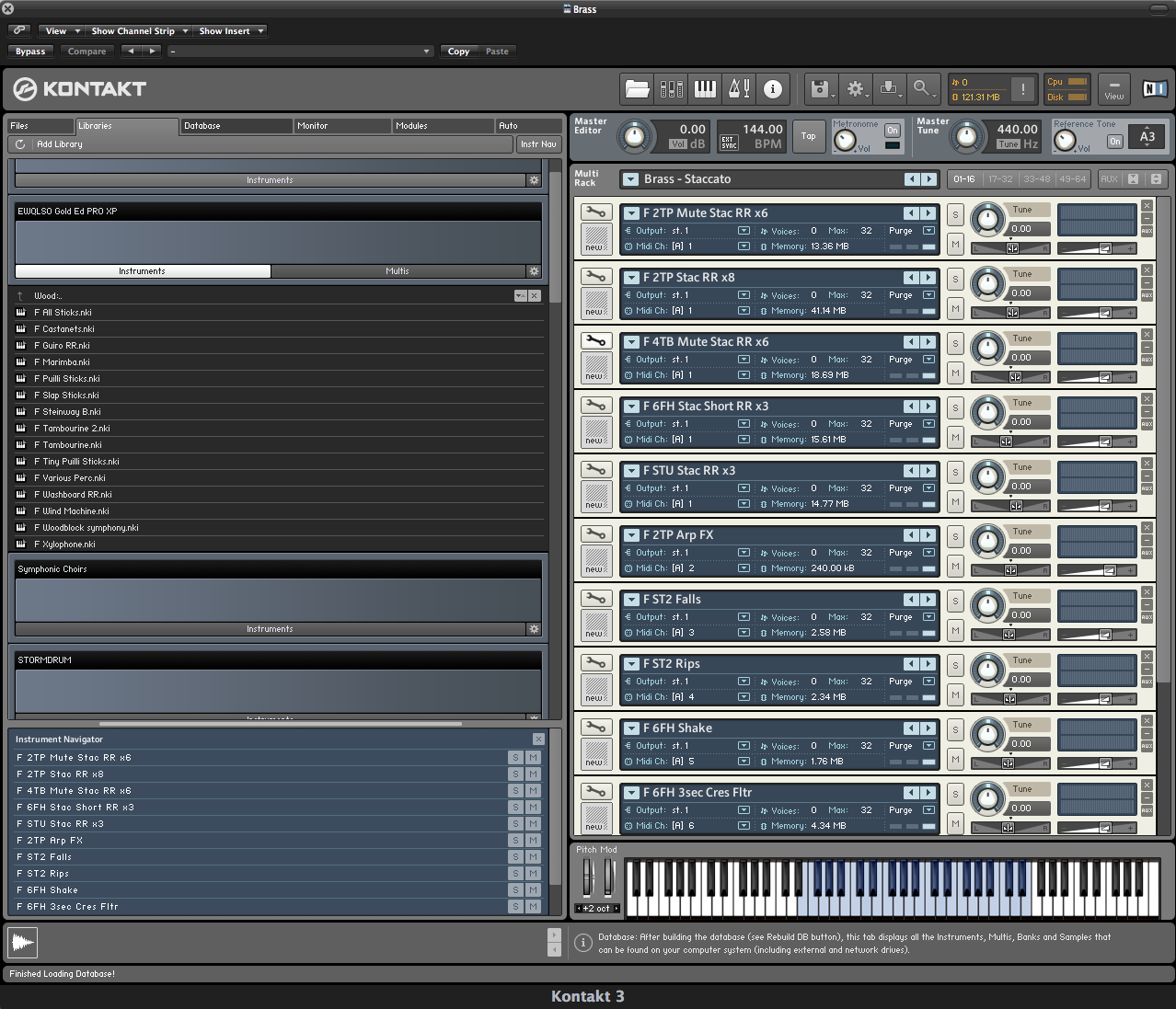
Task: Open the Brass - Staccato multi rack dropdown
Action: click(630, 179)
